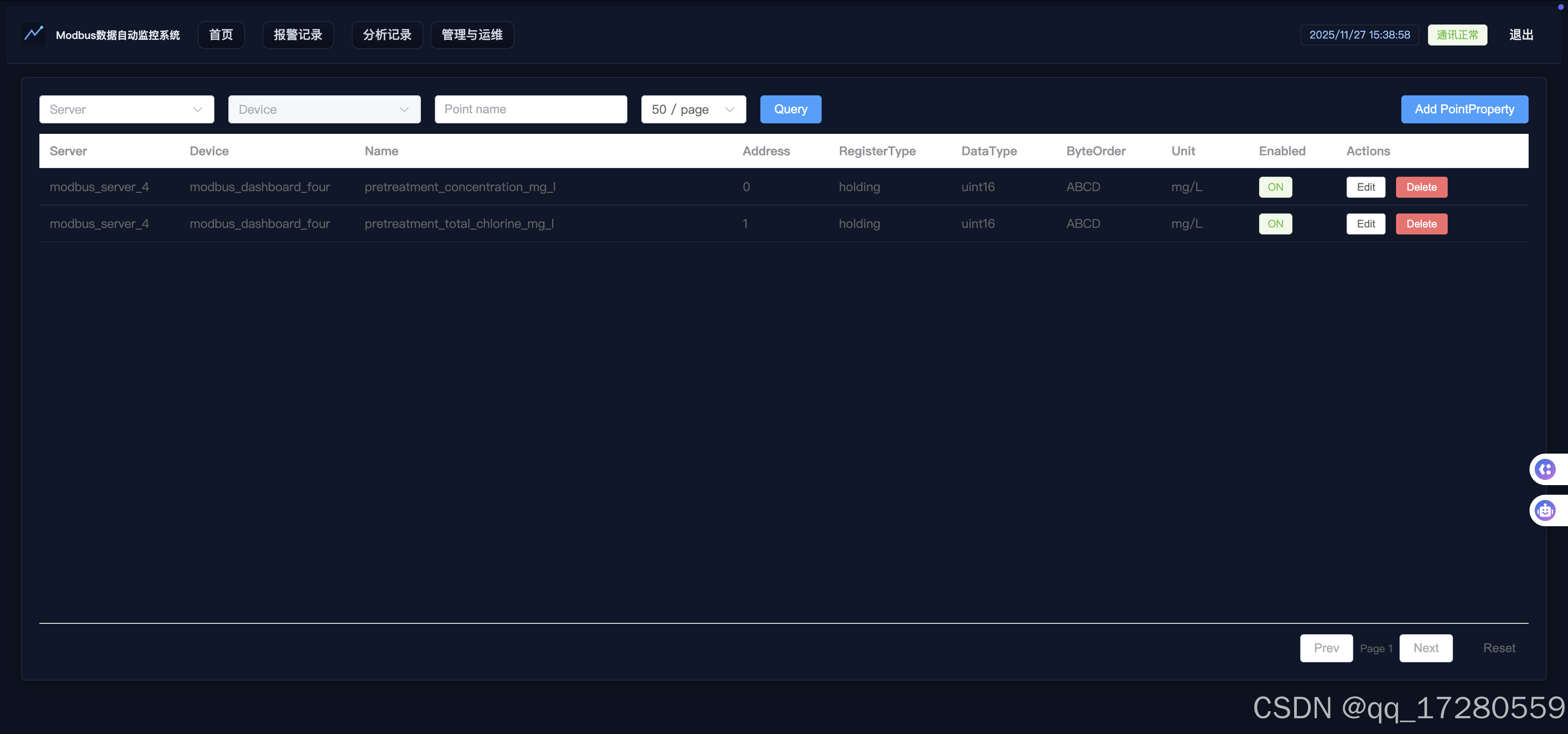Toggle ON switch for pretreatment_total_chlorine_mg_l
The image size is (1568, 734).
click(x=1275, y=224)
